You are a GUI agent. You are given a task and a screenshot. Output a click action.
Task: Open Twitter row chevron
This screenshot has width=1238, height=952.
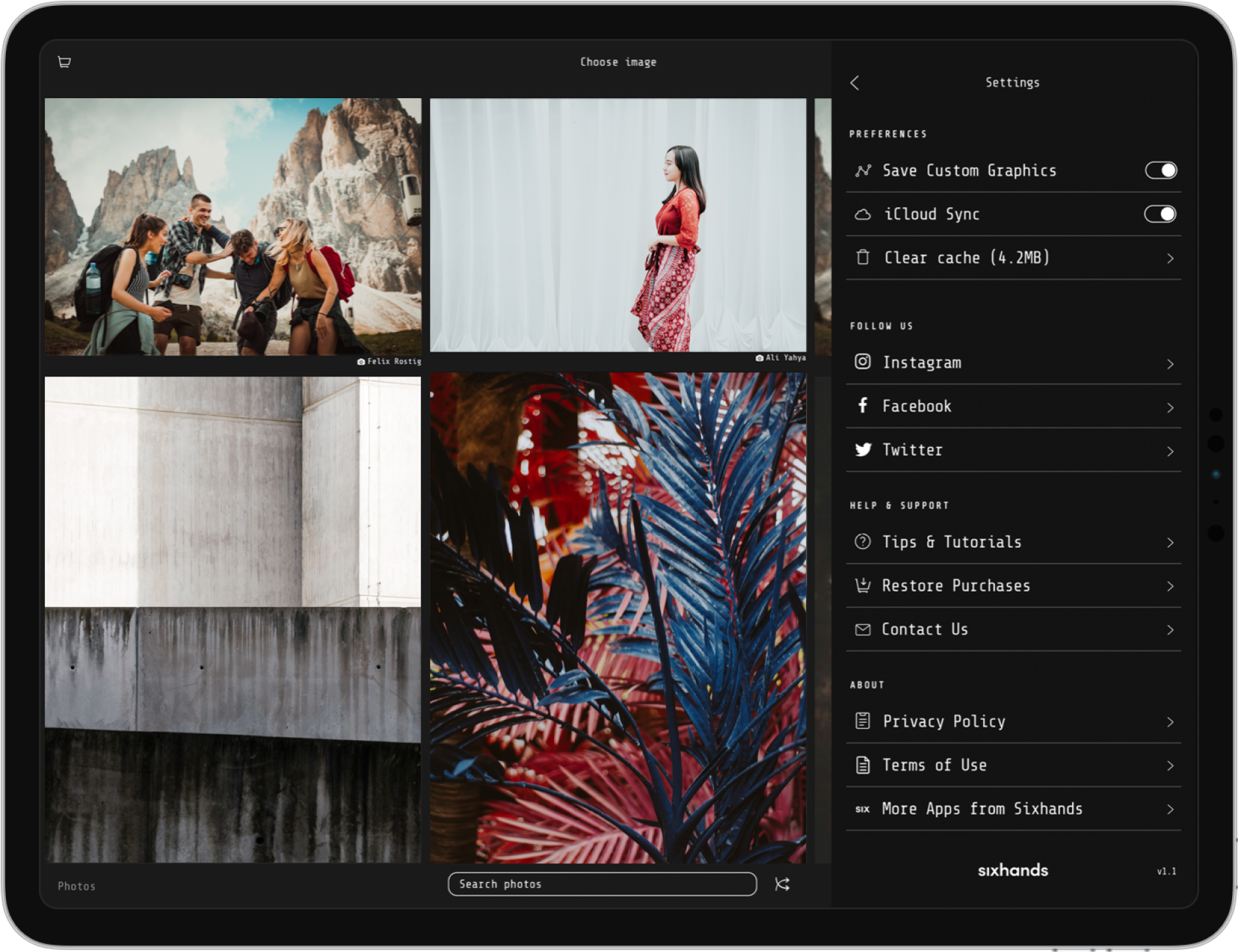(1170, 452)
